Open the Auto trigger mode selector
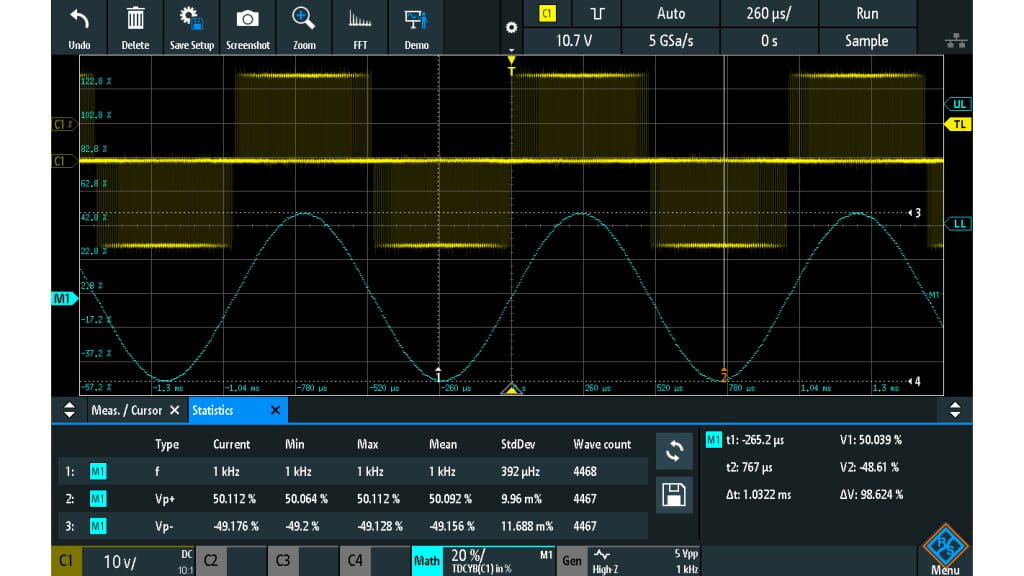Viewport: 1024px width, 576px height. pos(670,13)
